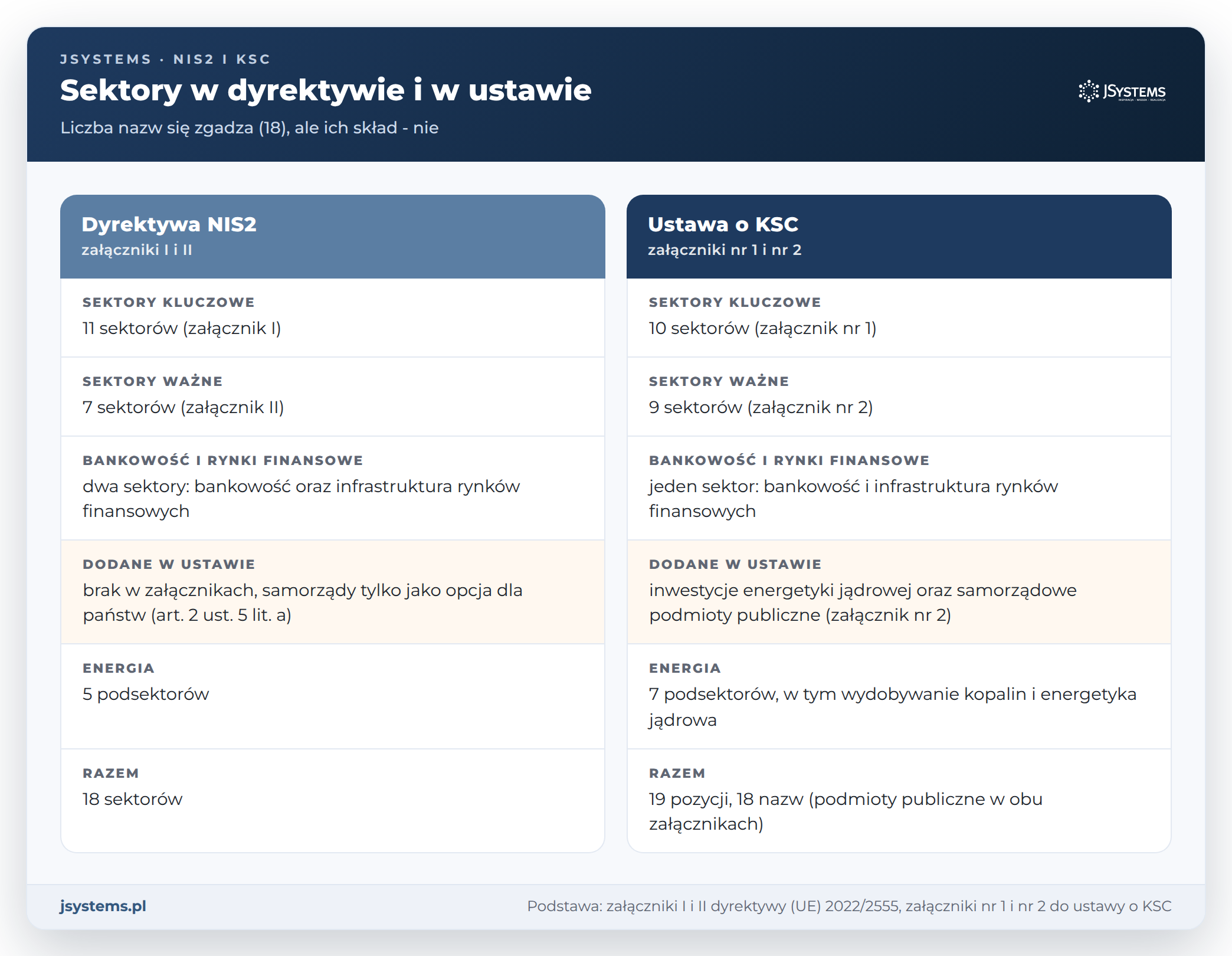The image size is (1232, 956).
Task: Click the NIS2 'SEKTORY KLUCZOWE' label
Action: tap(168, 302)
